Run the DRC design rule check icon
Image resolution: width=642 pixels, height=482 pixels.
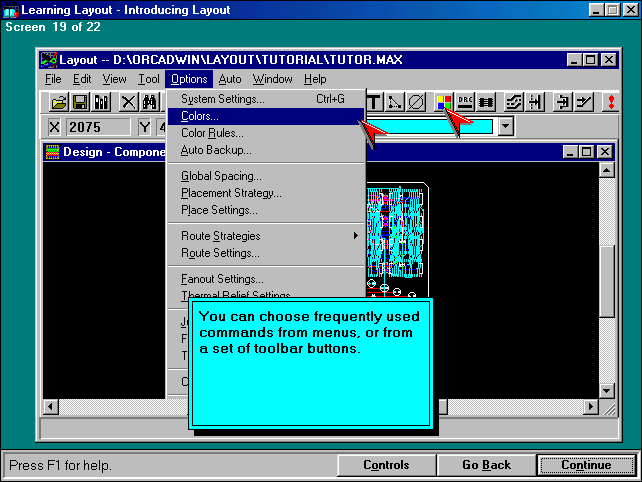click(x=466, y=102)
